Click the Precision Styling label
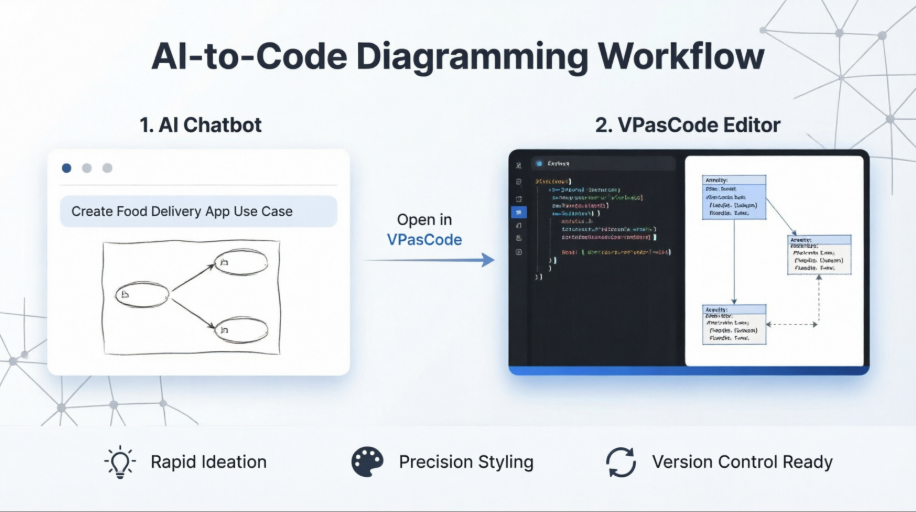This screenshot has height=512, width=916. [466, 462]
